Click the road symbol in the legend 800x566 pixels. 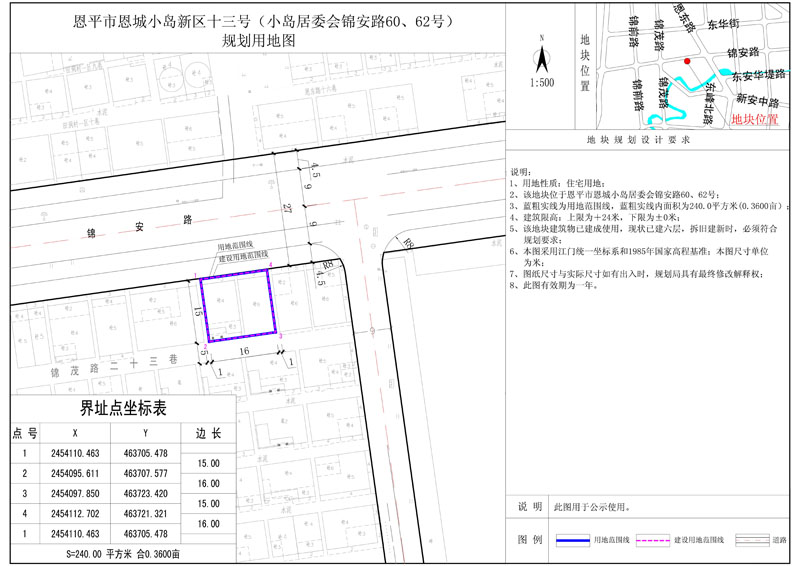click(x=748, y=539)
